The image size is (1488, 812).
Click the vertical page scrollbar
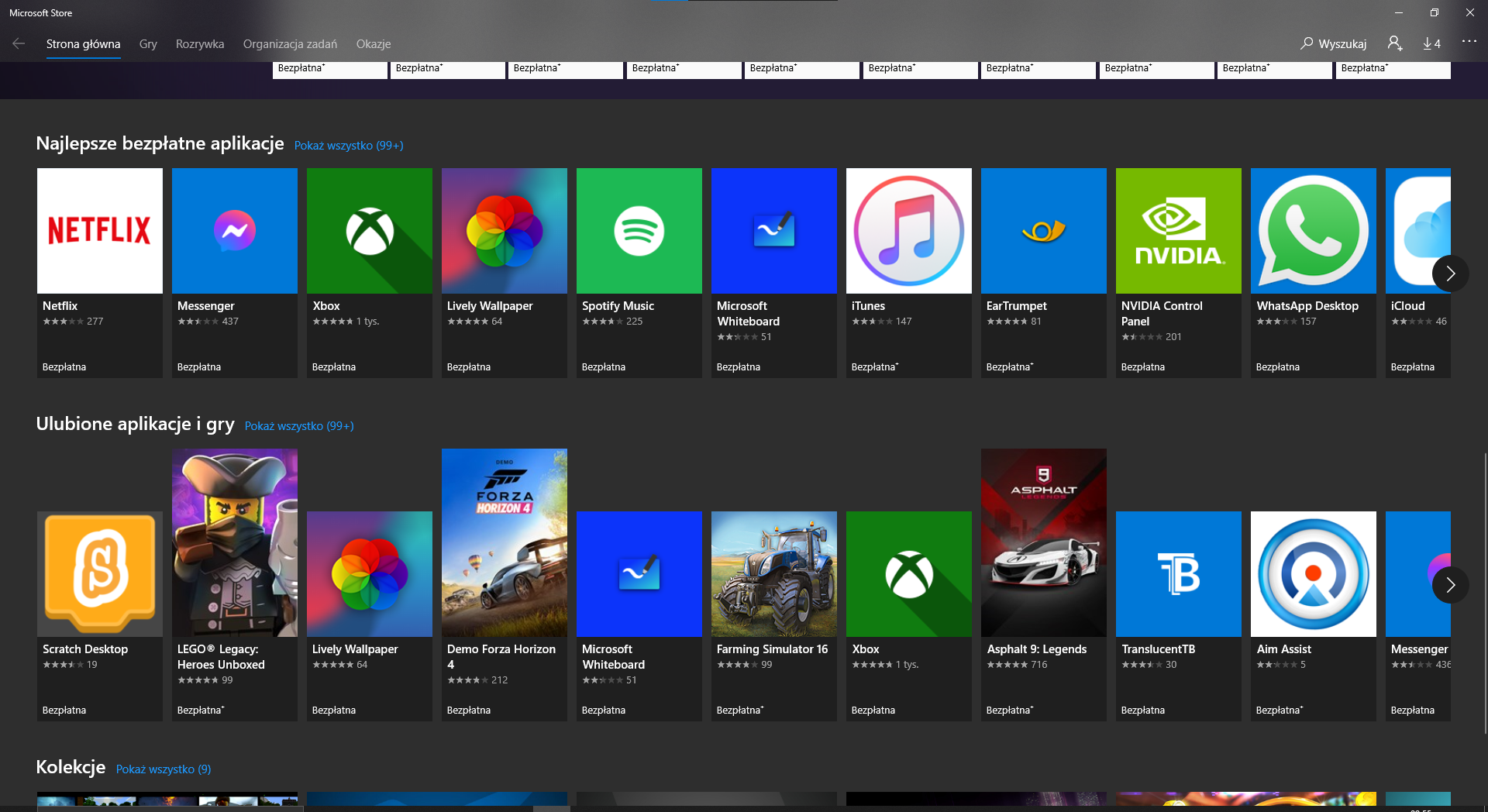[1485, 593]
